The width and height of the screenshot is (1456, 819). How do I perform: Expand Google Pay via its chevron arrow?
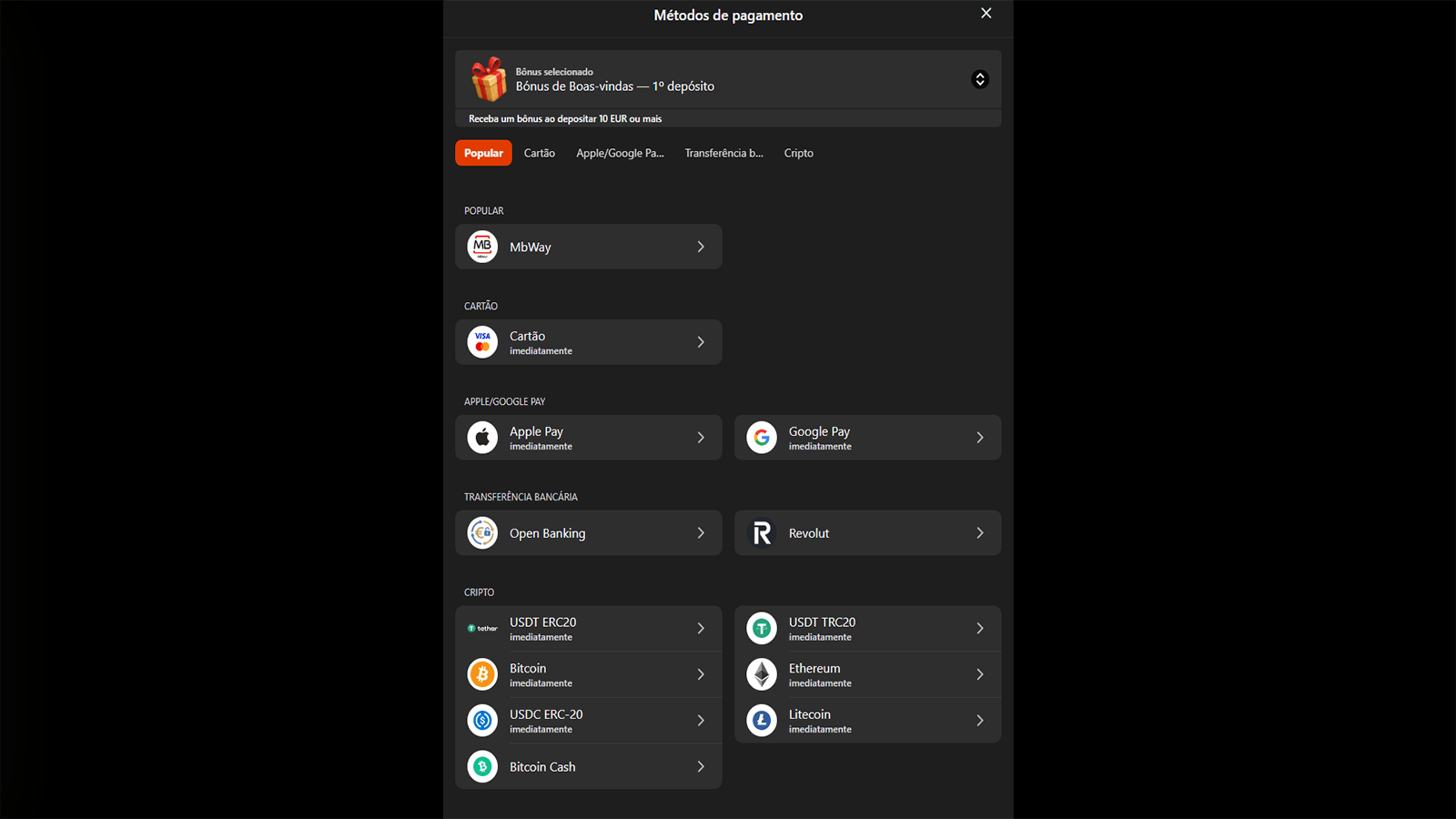tap(980, 438)
